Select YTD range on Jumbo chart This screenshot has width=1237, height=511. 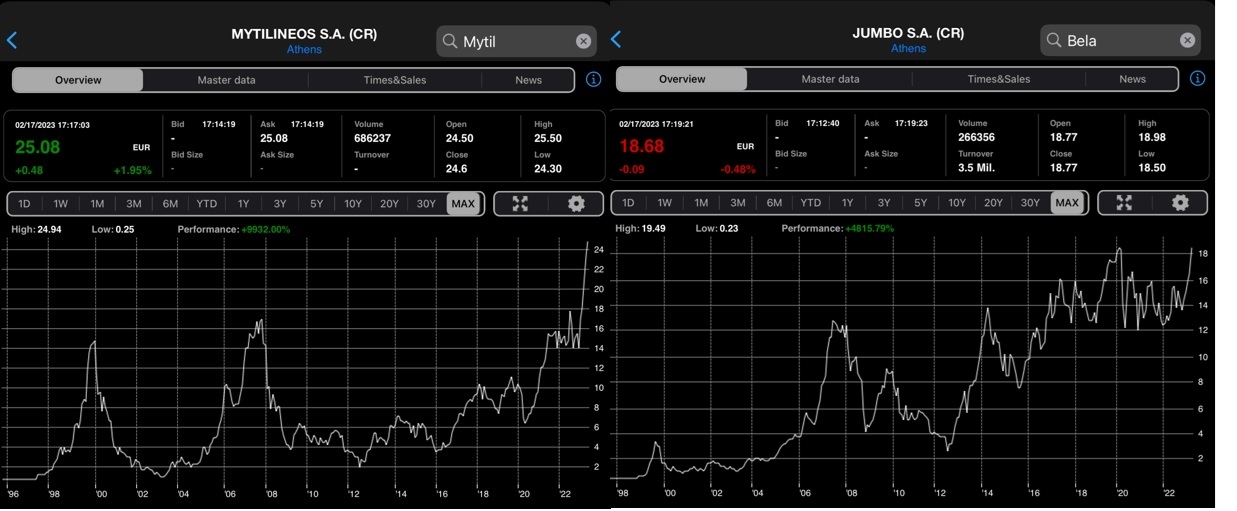(810, 203)
